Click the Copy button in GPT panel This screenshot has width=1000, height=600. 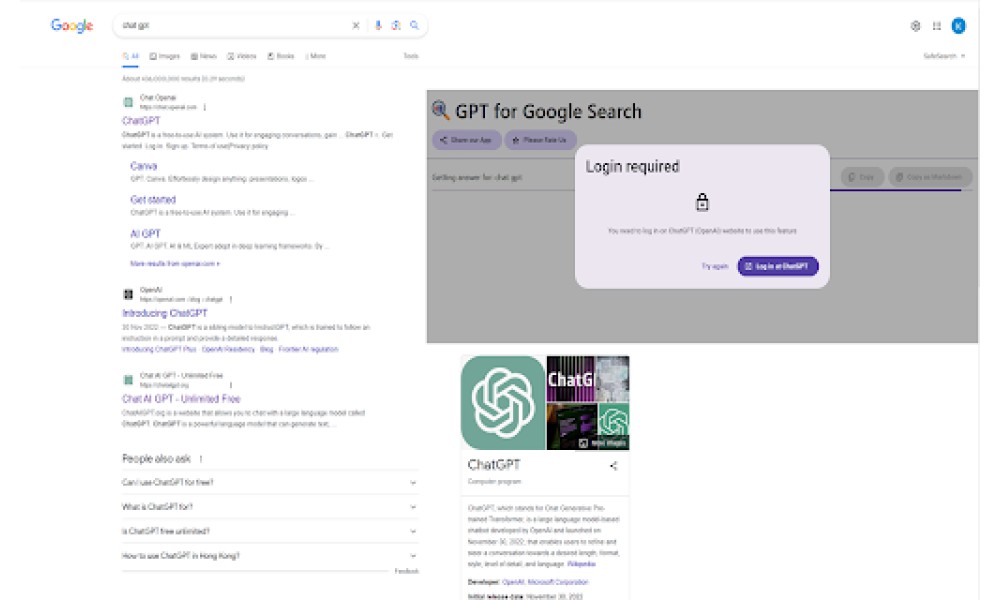[x=862, y=177]
